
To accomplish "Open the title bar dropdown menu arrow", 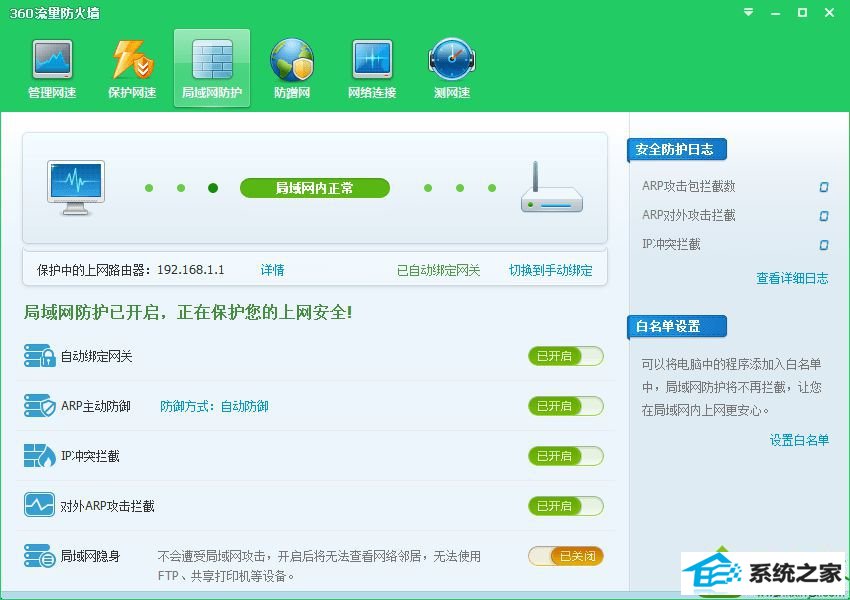I will [749, 12].
